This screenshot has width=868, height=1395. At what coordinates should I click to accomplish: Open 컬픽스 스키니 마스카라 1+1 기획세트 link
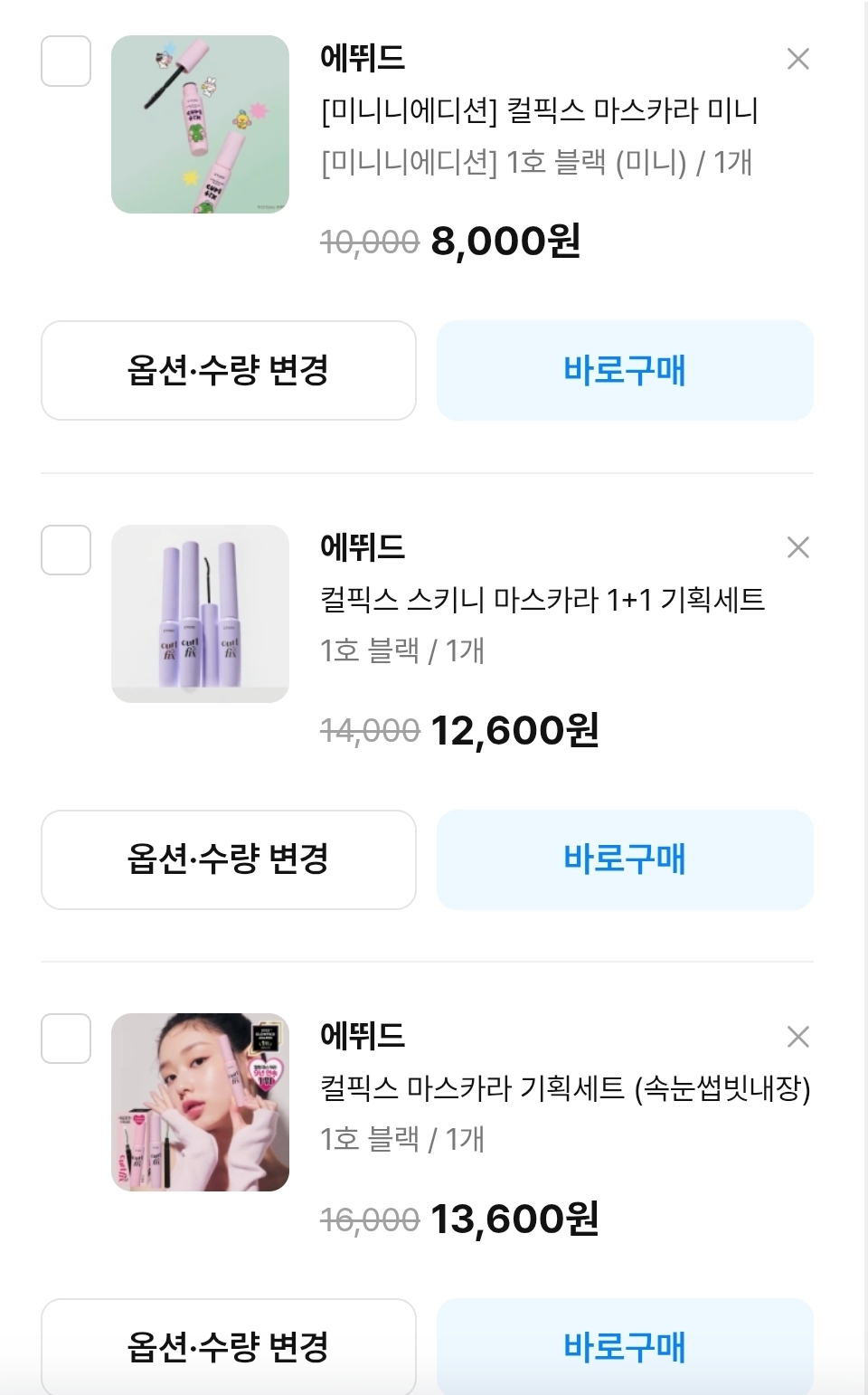[542, 599]
